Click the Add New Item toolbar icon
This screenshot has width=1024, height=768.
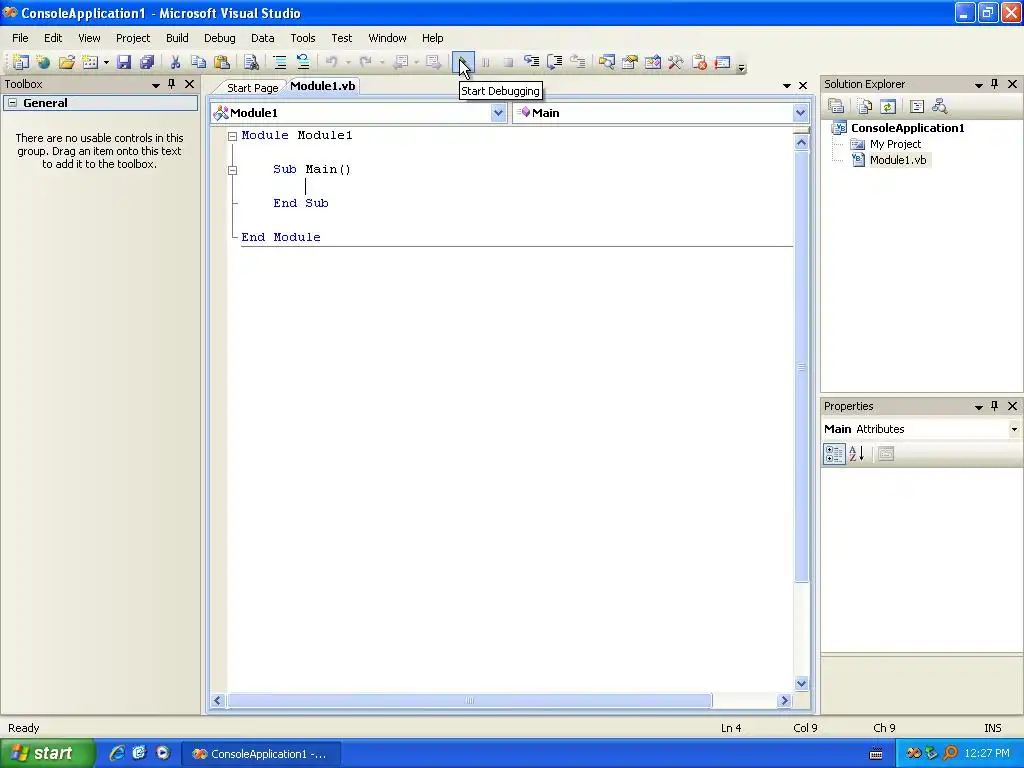pos(90,62)
